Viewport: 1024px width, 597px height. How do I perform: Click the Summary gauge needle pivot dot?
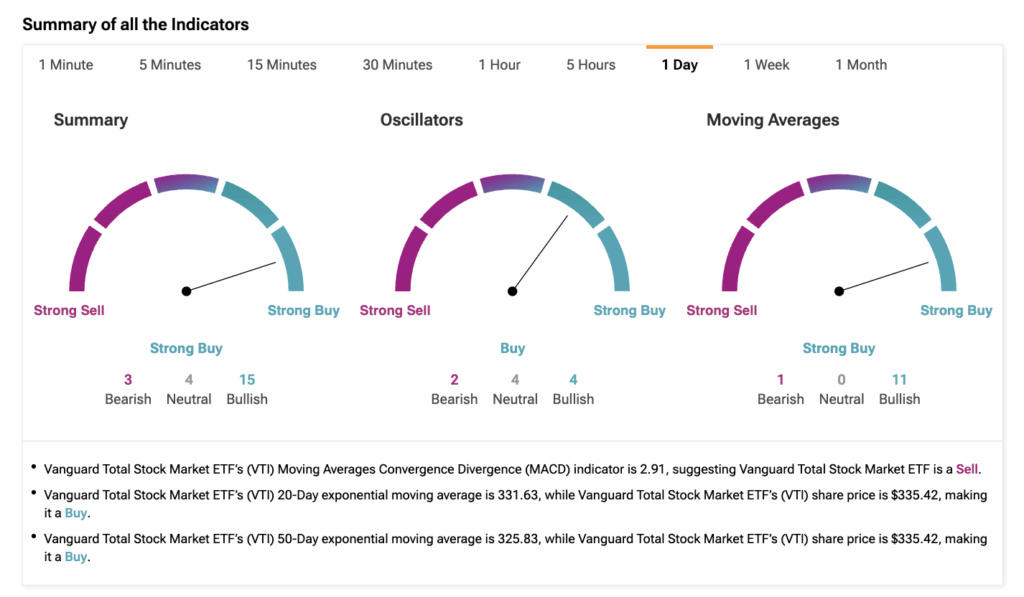tap(186, 291)
